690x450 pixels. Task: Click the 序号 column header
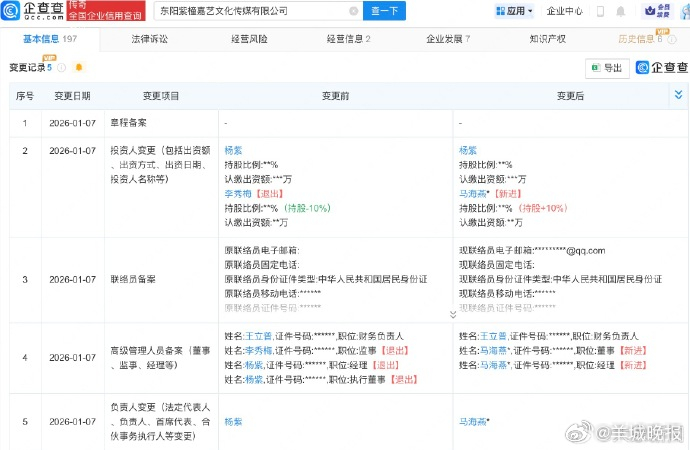pyautogui.click(x=25, y=96)
